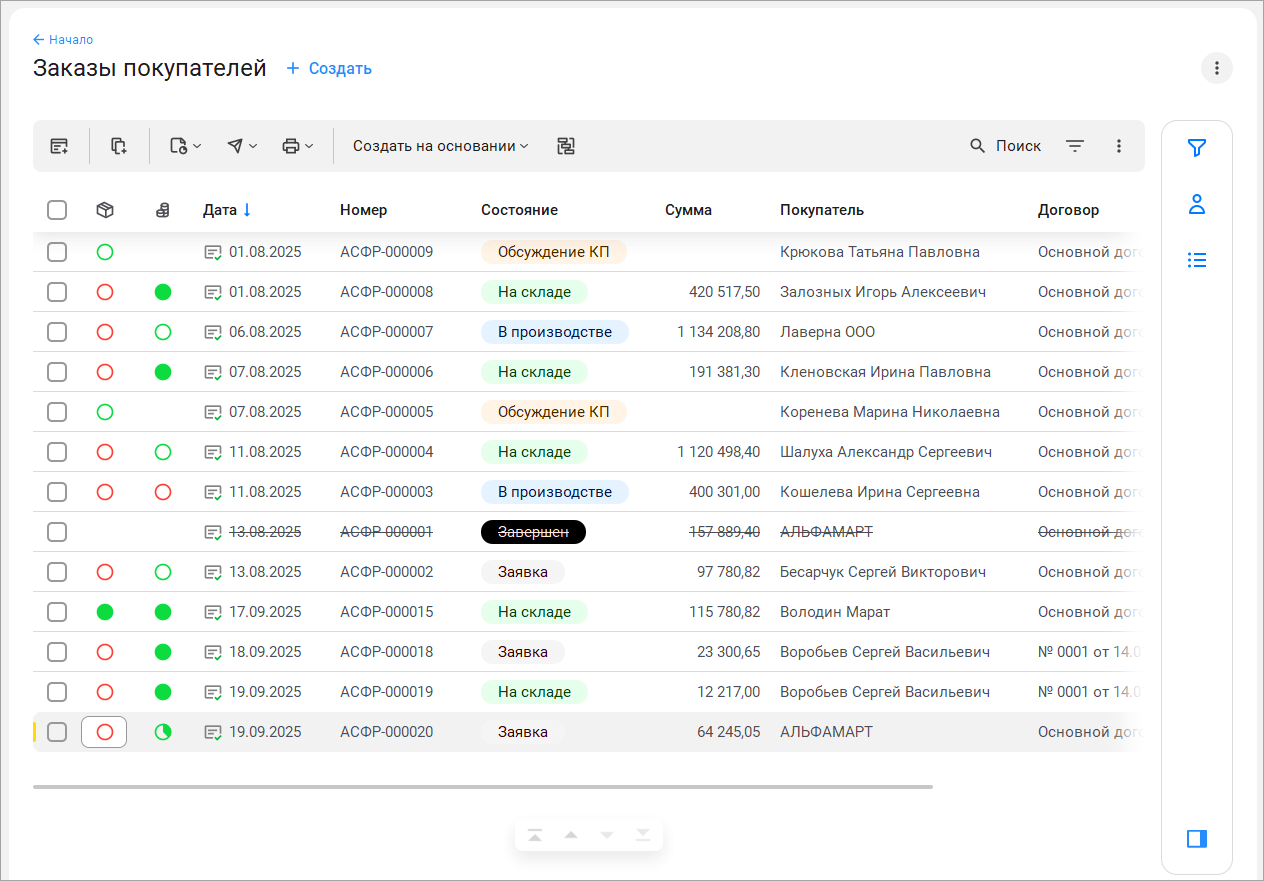Go to previous page up arrow

pyautogui.click(x=571, y=835)
